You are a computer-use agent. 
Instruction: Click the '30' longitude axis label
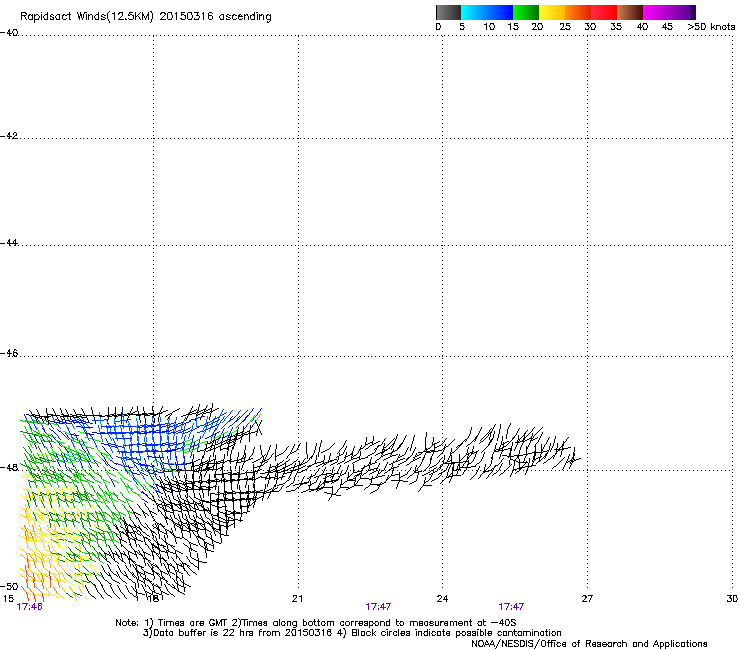[x=732, y=599]
